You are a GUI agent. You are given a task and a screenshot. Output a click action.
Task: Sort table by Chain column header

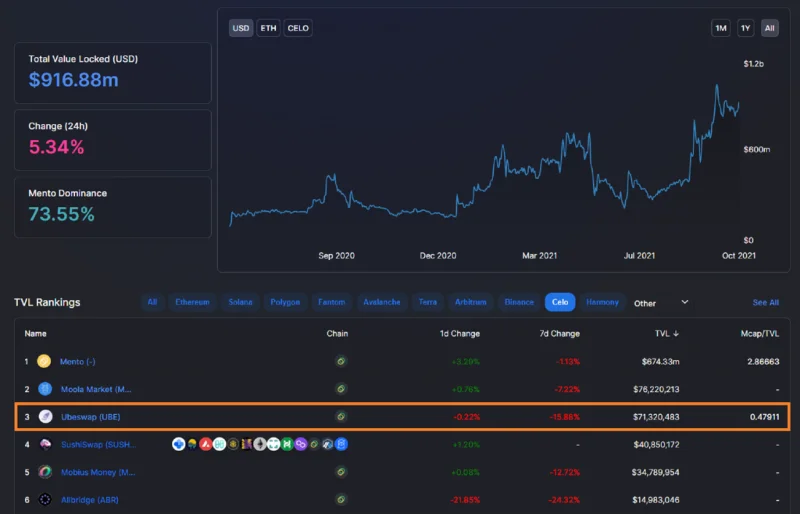click(337, 333)
